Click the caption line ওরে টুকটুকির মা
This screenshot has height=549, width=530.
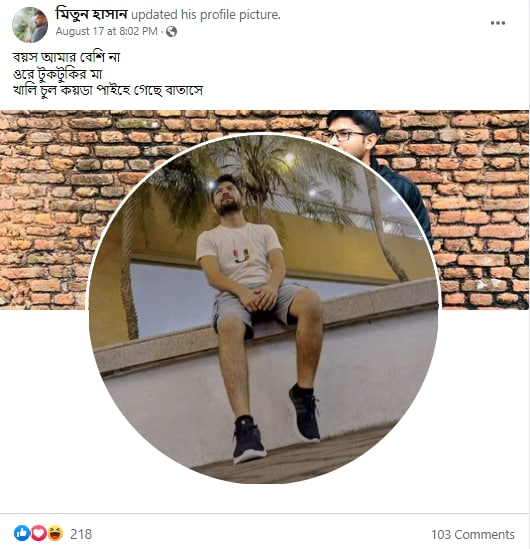pos(57,74)
